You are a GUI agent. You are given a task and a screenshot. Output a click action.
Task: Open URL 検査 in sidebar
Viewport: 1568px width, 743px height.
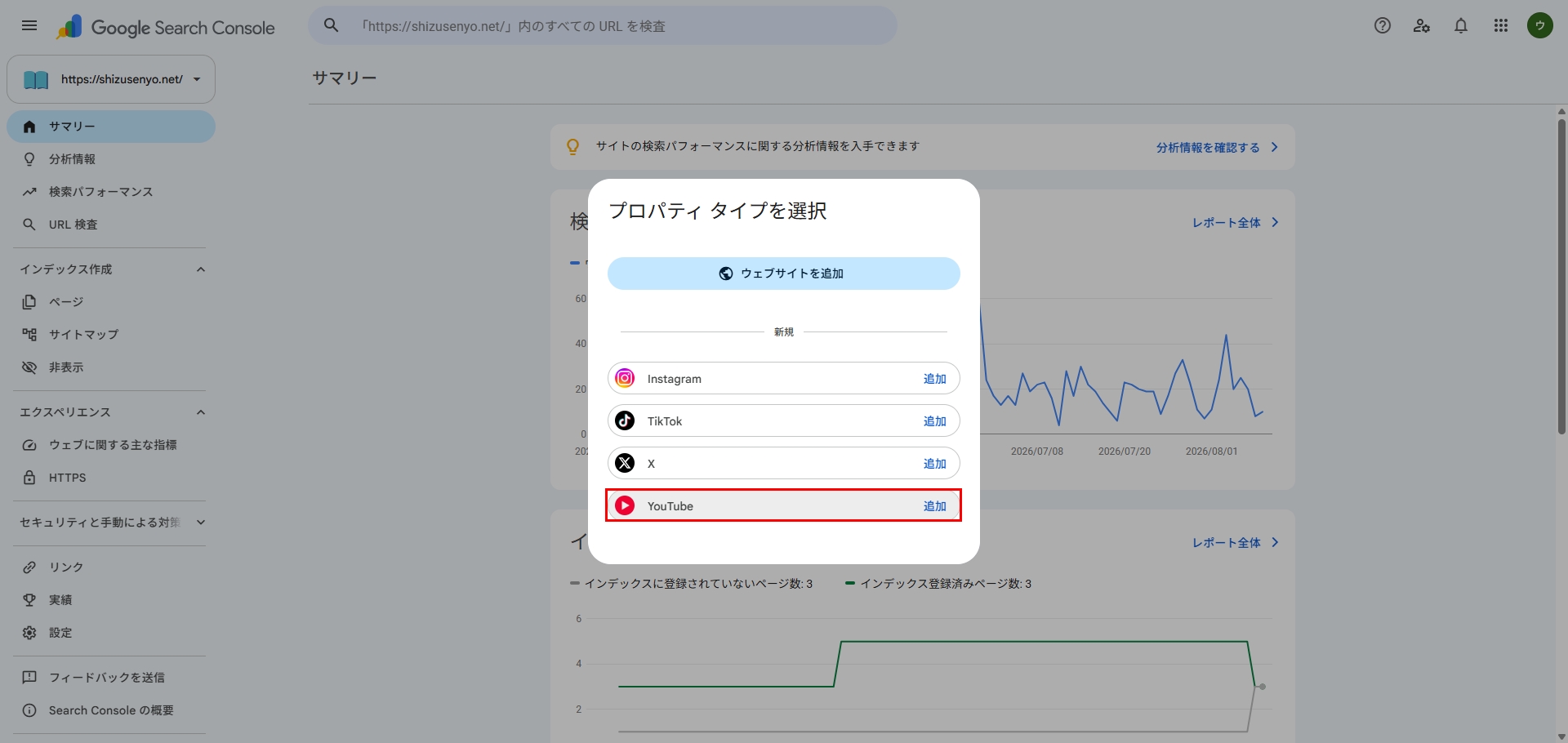click(111, 225)
